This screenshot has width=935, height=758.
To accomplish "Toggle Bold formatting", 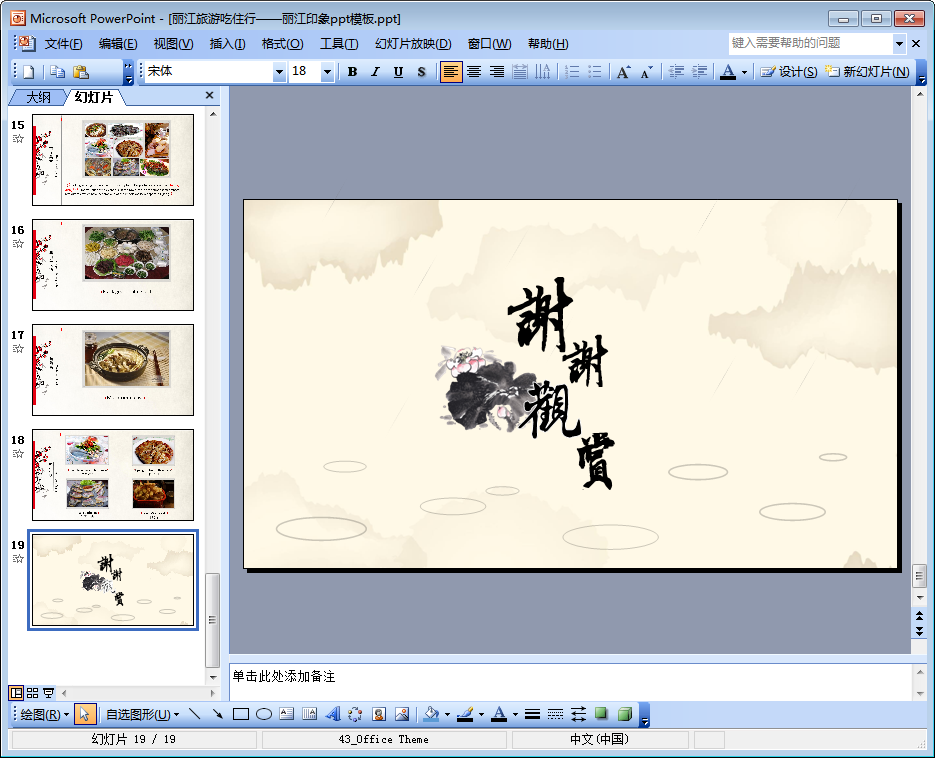I will (352, 72).
